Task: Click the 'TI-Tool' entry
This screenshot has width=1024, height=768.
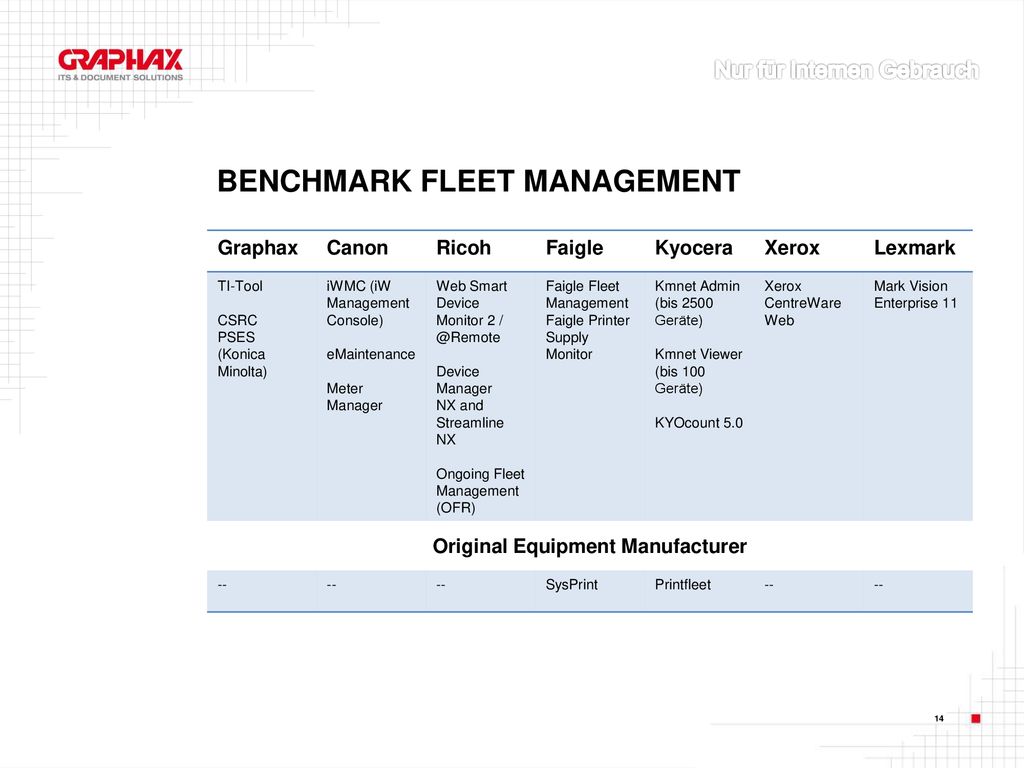Action: click(x=240, y=286)
